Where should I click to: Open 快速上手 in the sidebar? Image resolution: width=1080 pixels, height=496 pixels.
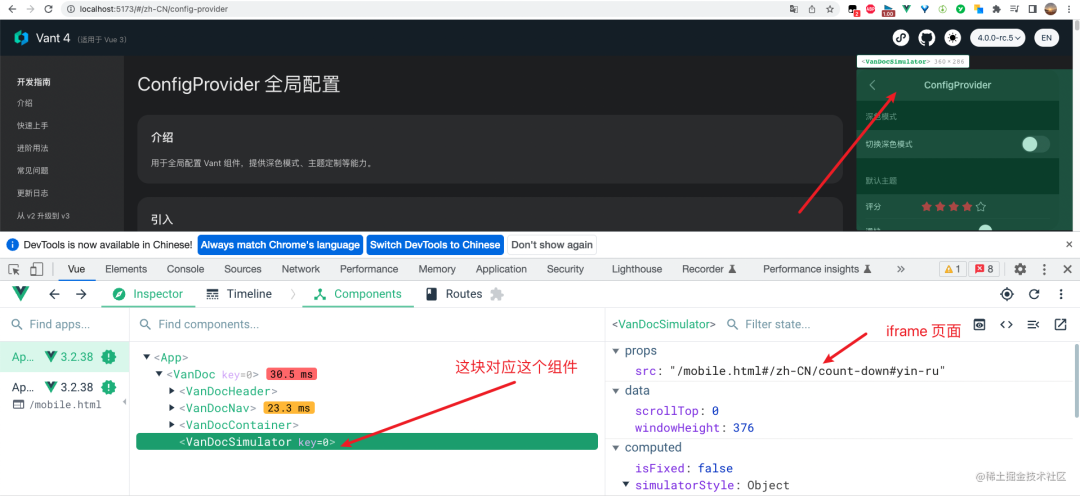32,125
